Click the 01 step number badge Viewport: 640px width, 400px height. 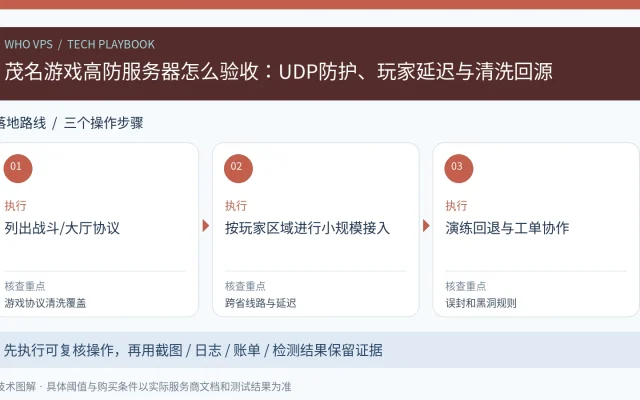point(18,168)
